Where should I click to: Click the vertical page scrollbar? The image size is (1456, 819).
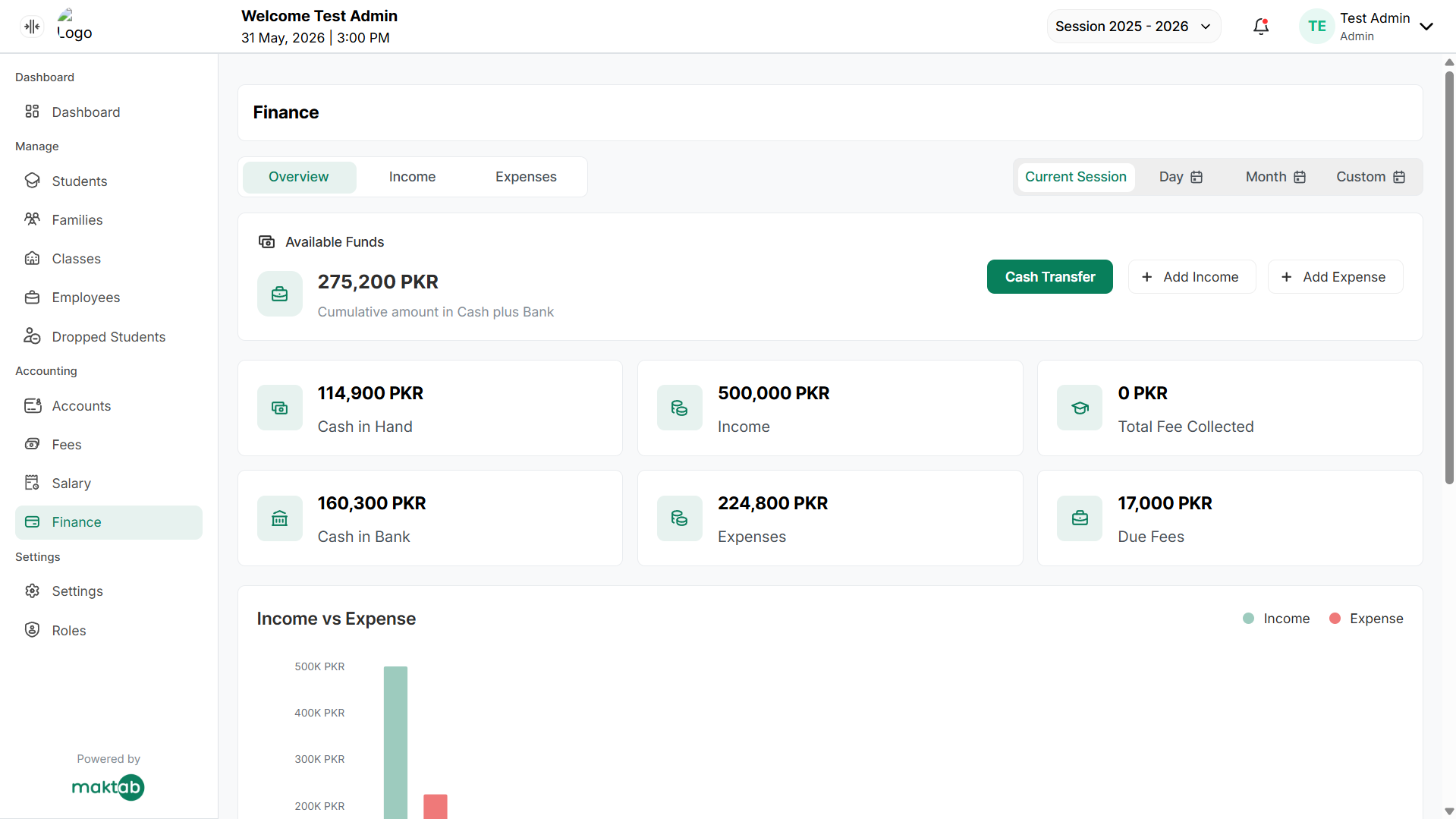[1449, 277]
